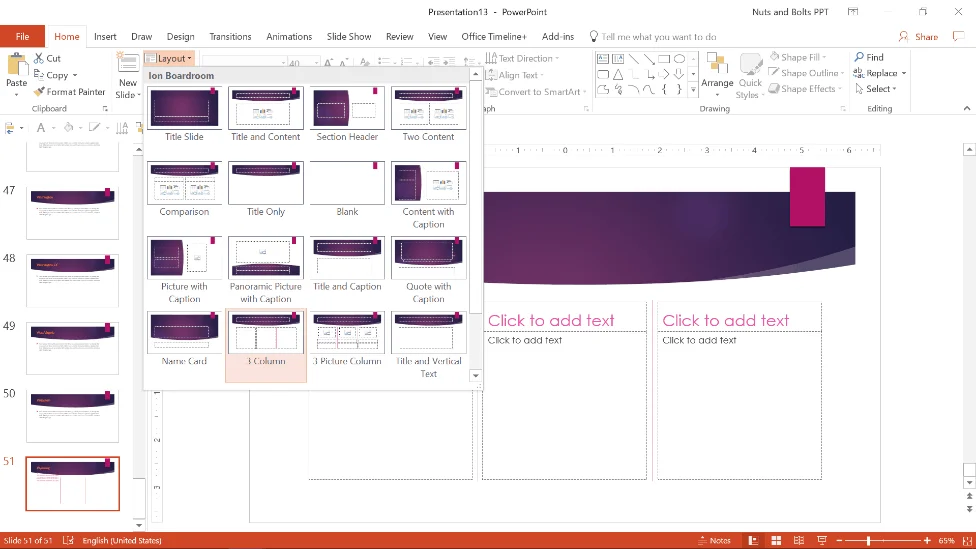Choose the Two Content layout

(x=428, y=115)
